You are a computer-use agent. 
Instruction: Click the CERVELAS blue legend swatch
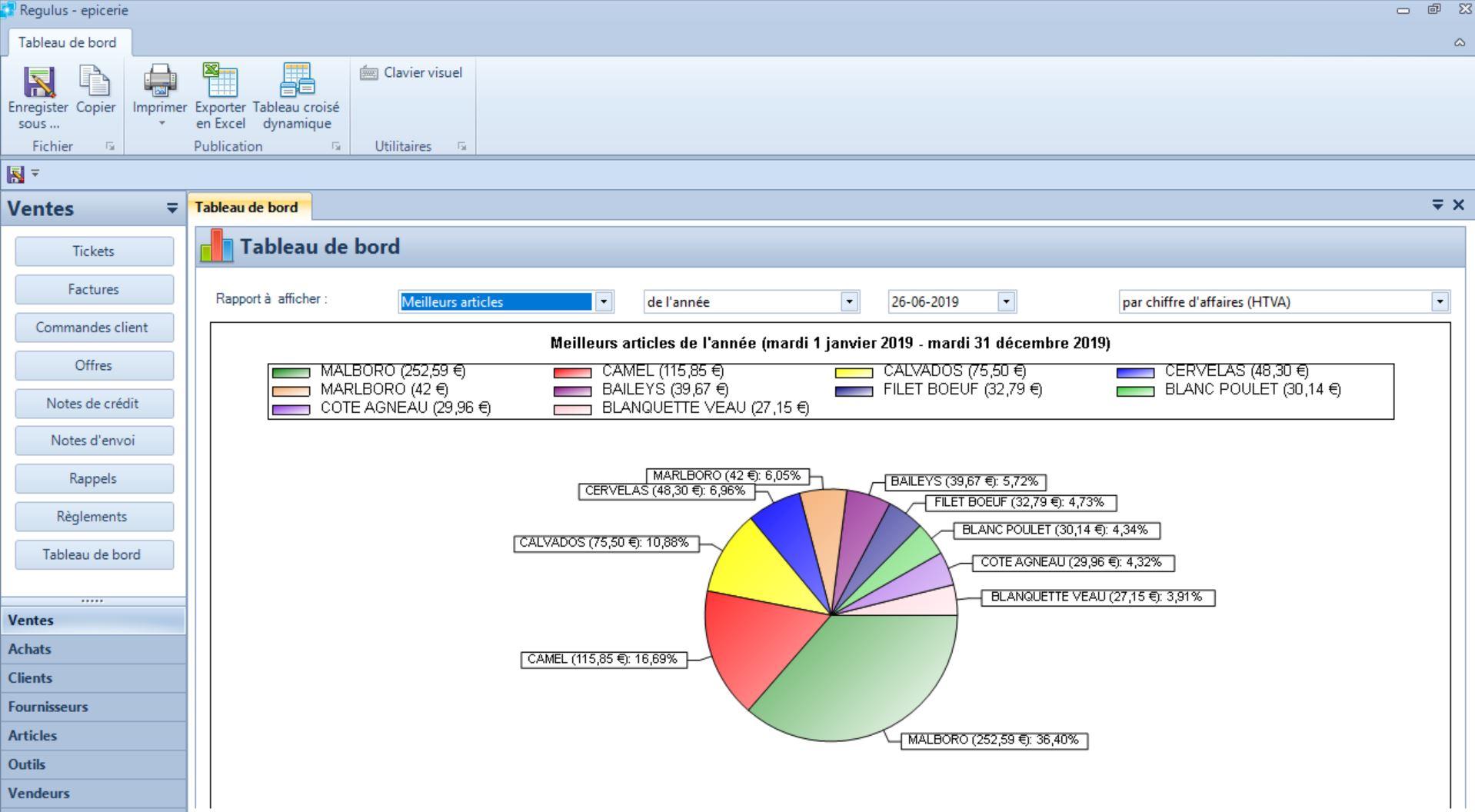click(x=1136, y=372)
